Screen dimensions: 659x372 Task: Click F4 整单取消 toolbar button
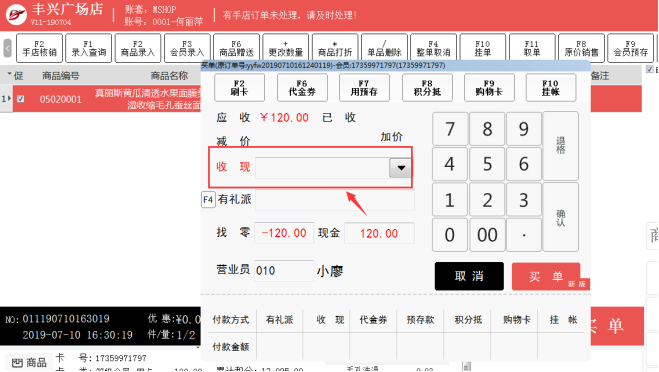pyautogui.click(x=433, y=48)
